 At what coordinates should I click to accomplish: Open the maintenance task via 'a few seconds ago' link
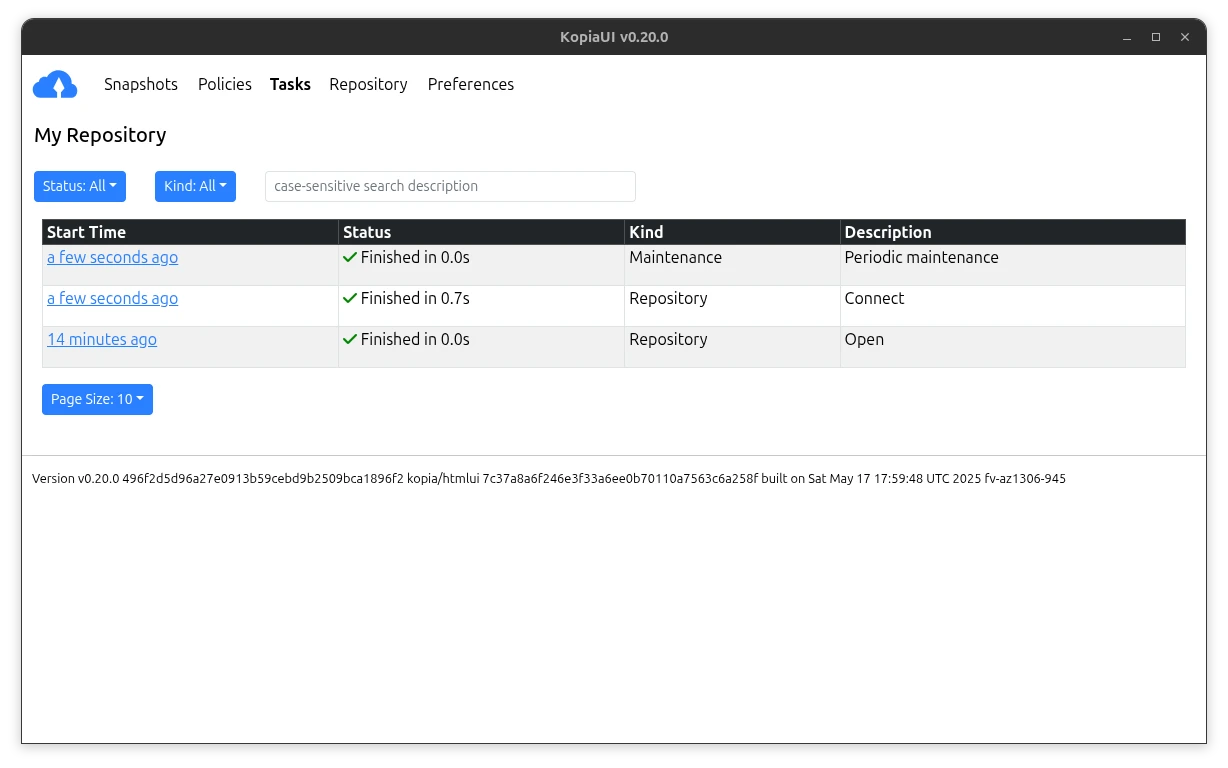112,257
